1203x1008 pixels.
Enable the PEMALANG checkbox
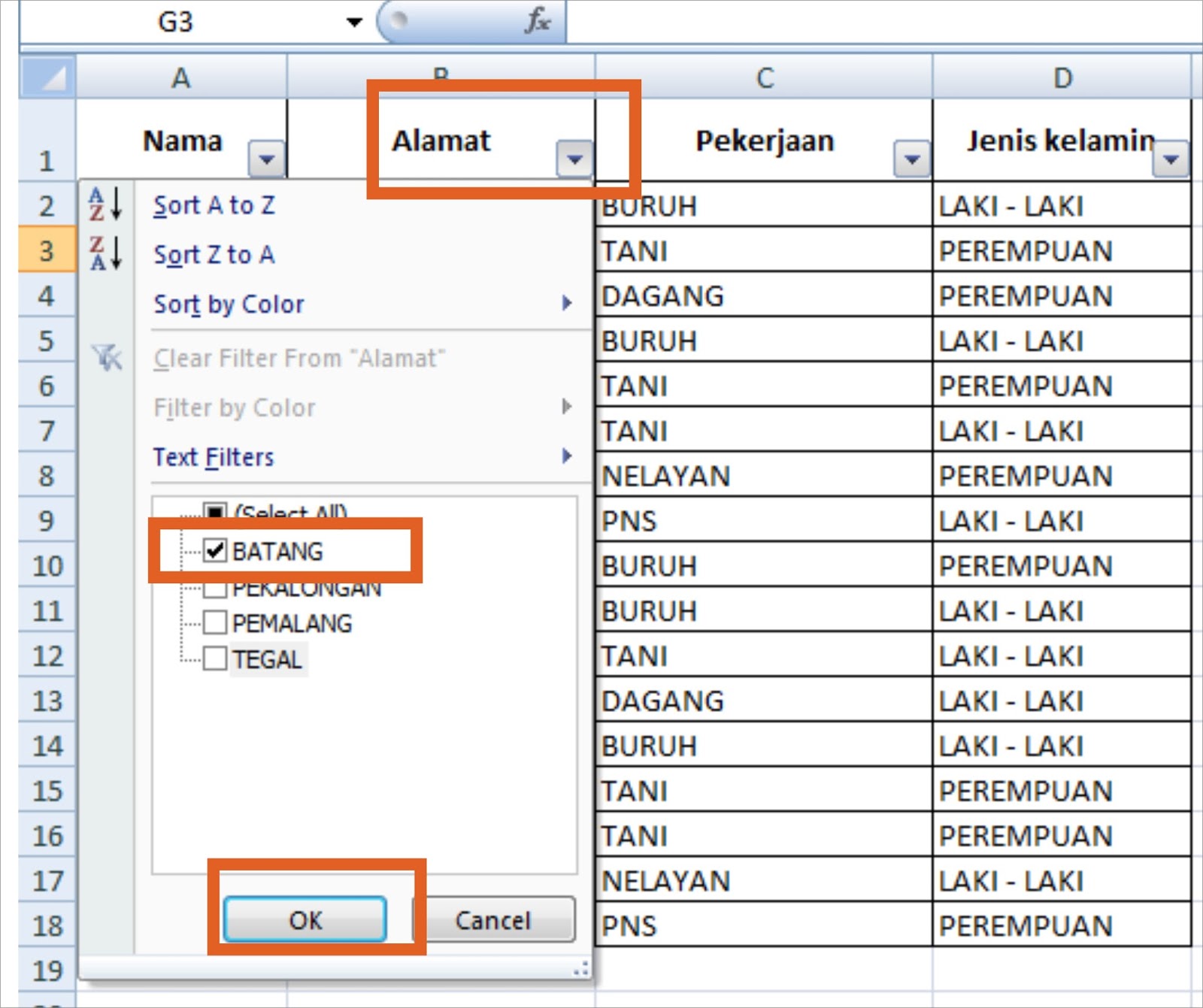click(216, 623)
